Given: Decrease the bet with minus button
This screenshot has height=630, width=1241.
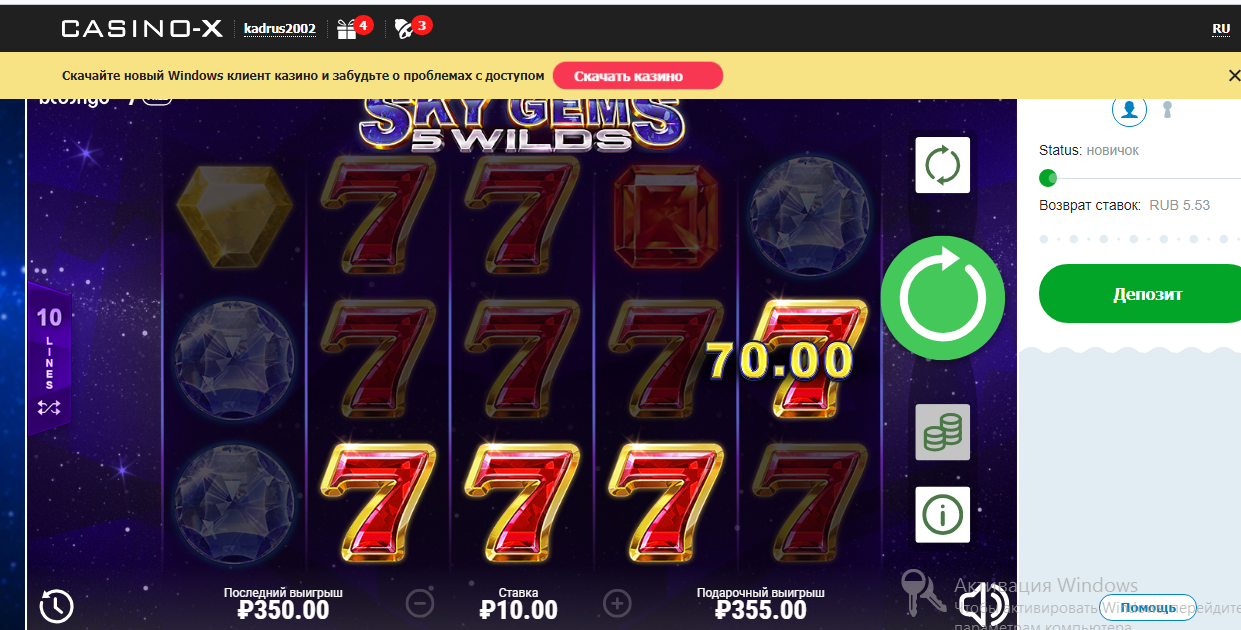Looking at the screenshot, I should pyautogui.click(x=420, y=603).
